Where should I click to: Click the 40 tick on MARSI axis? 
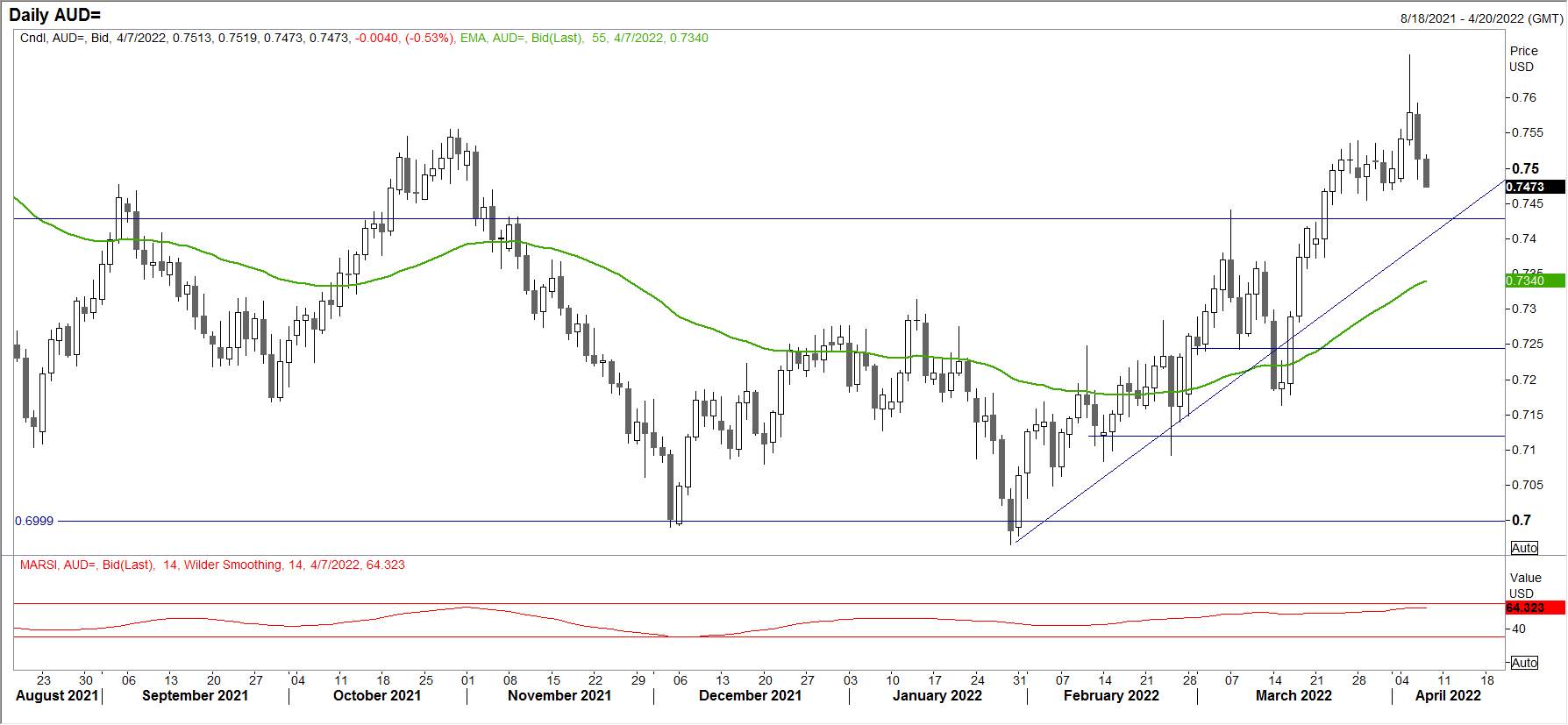(1519, 629)
